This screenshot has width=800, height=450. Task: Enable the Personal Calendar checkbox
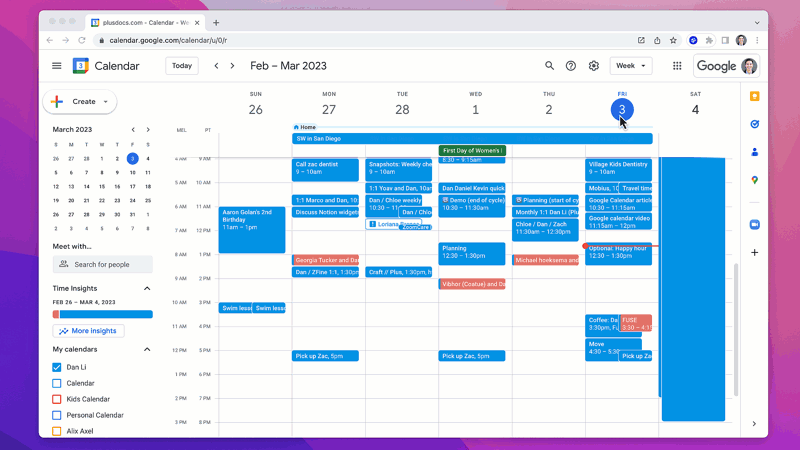[x=57, y=415]
